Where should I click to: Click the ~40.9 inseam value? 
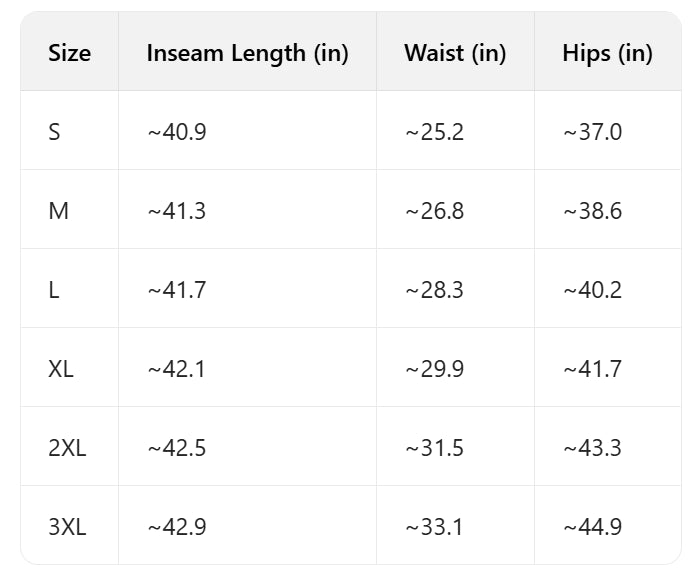(177, 131)
